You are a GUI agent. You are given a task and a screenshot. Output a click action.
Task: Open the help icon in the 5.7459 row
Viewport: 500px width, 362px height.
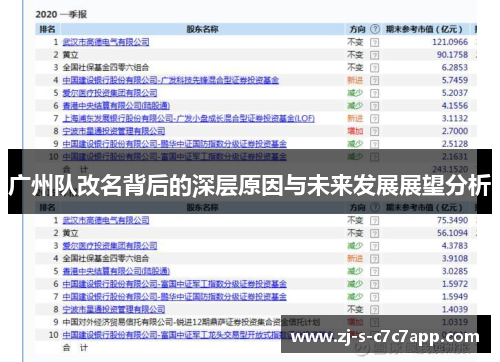[x=375, y=80]
